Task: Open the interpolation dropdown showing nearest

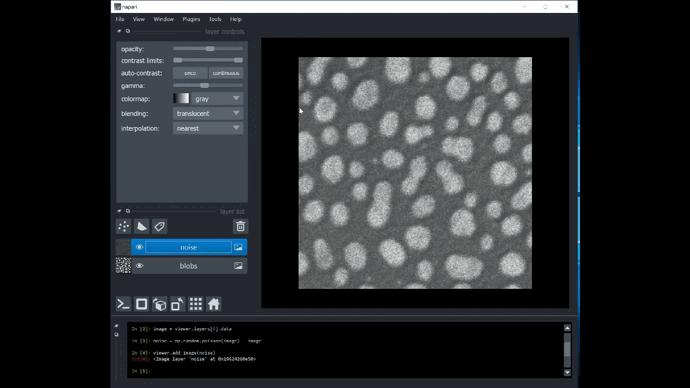Action: (208, 128)
